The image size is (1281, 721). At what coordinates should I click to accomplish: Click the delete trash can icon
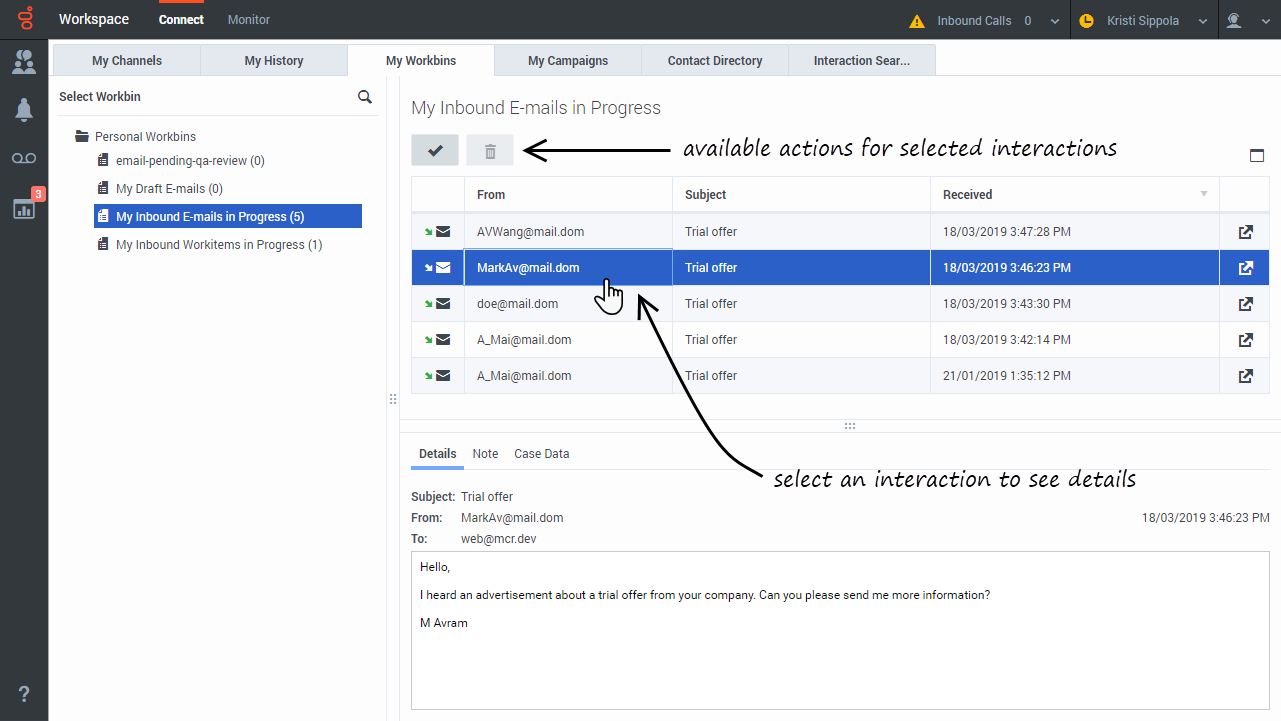click(x=490, y=150)
